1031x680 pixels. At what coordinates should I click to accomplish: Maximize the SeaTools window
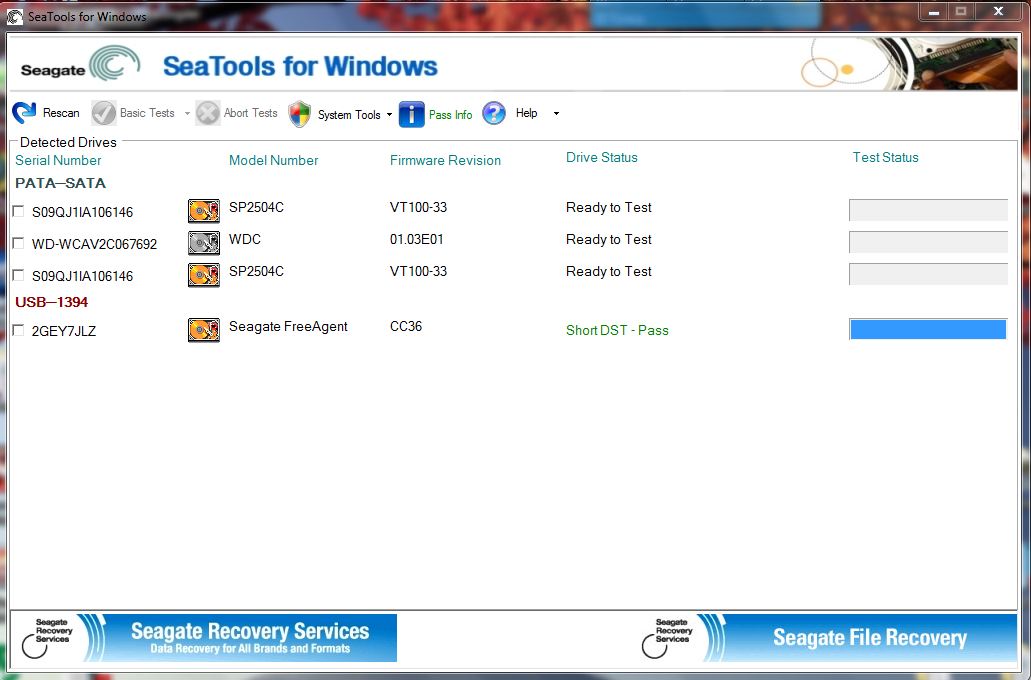(961, 12)
